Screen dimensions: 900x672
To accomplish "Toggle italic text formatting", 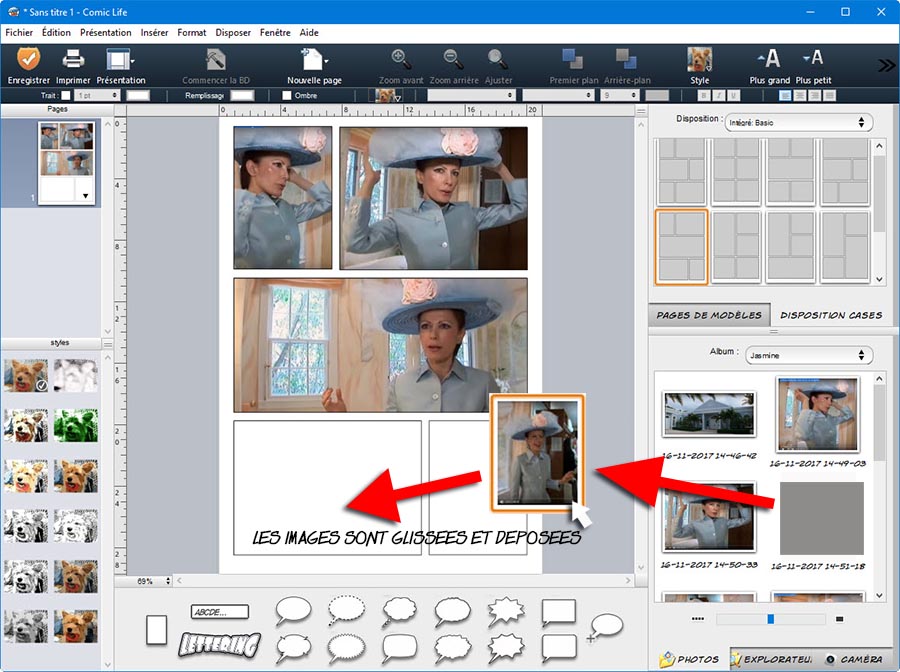I will tap(719, 95).
